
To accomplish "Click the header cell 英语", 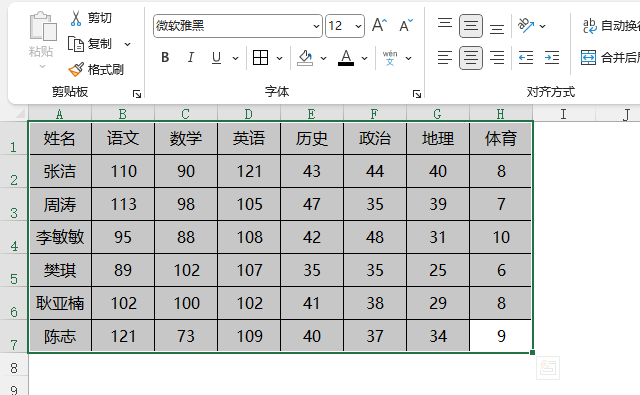I will click(249, 138).
